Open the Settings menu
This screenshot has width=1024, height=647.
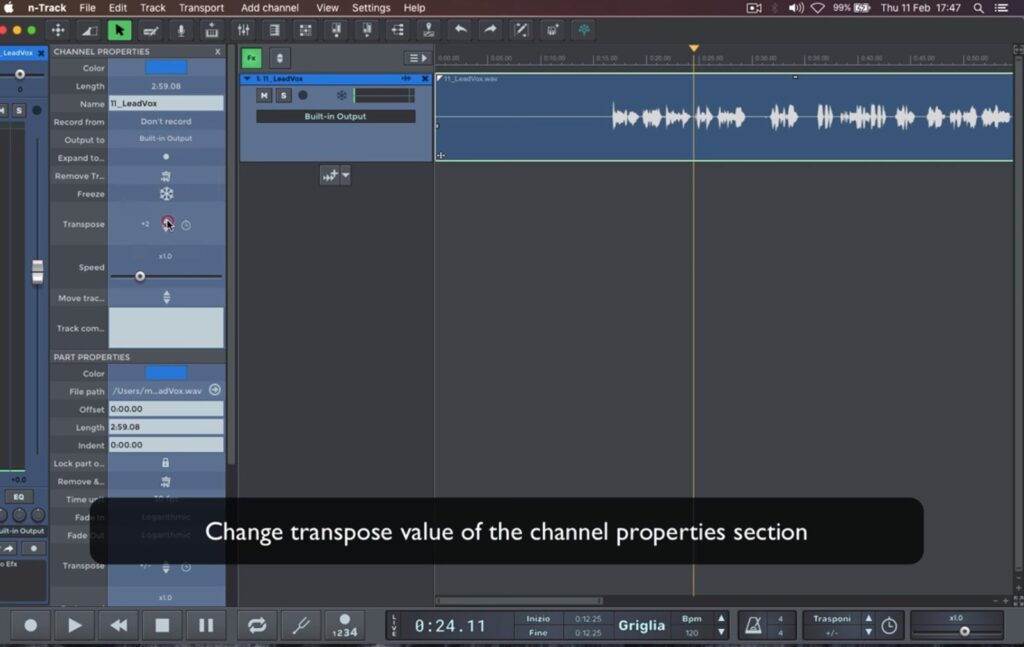click(x=371, y=8)
